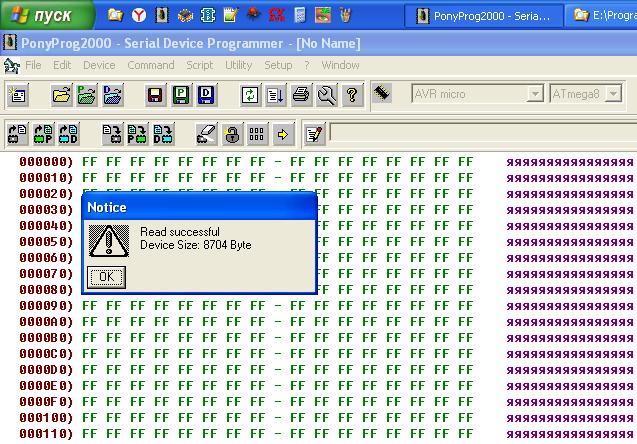The image size is (637, 444).
Task: Open the Utility menu
Action: tap(239, 65)
